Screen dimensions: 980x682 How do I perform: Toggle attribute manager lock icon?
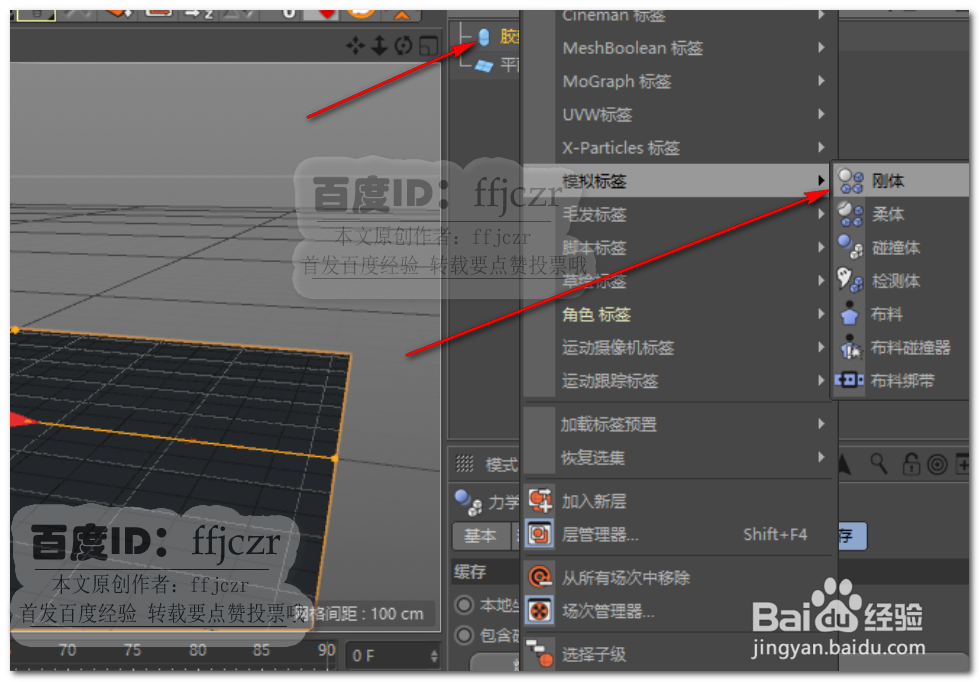coord(911,464)
